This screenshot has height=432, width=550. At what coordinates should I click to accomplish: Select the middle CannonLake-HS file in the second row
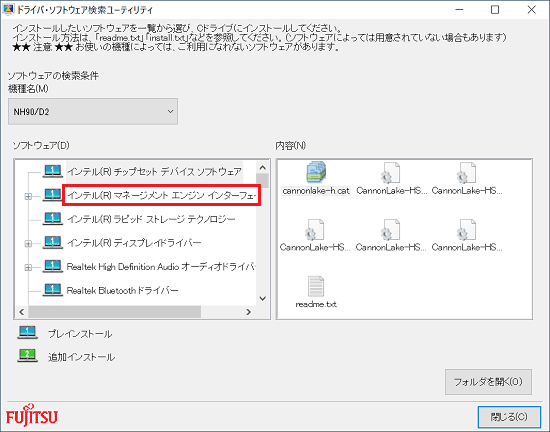[391, 229]
